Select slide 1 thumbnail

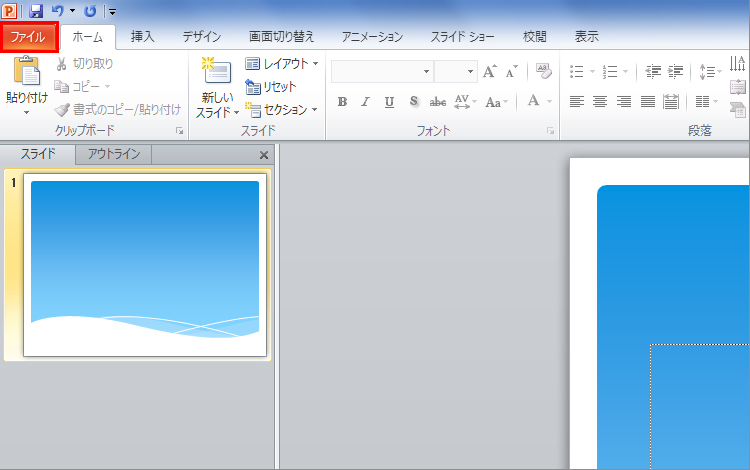tap(145, 265)
